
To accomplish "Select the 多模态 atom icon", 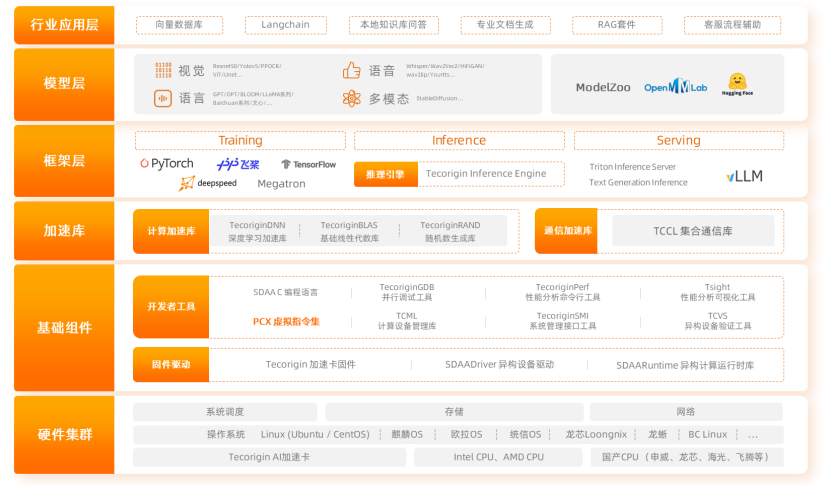I will (x=351, y=98).
